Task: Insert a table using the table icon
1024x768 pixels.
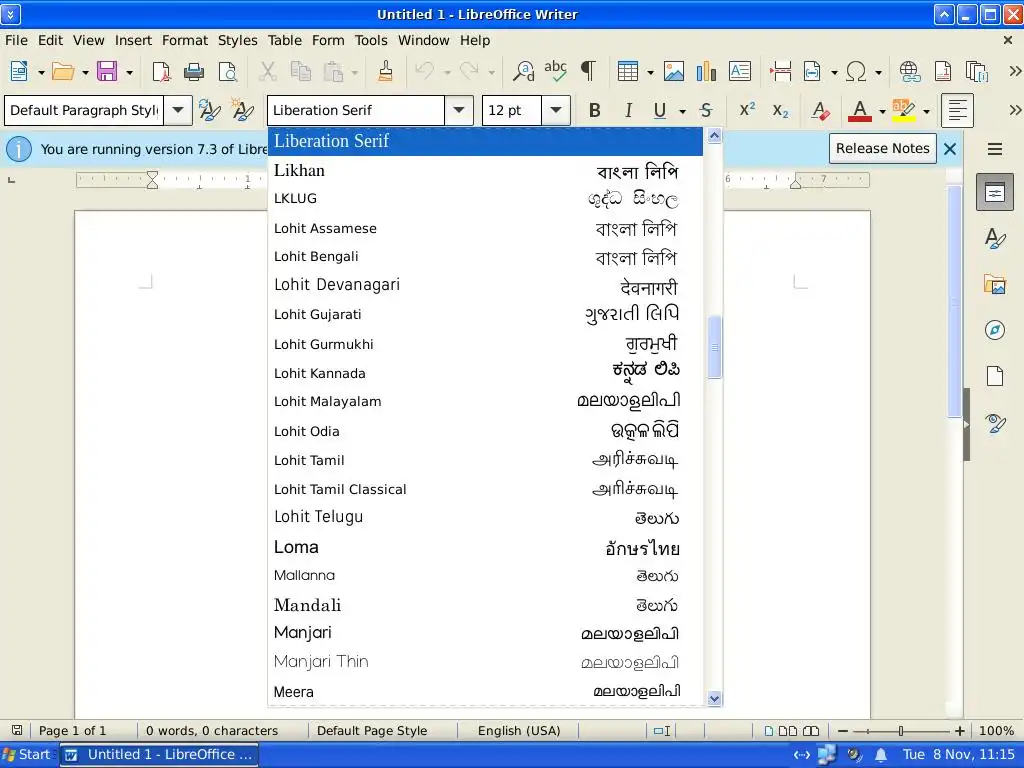Action: tap(628, 71)
